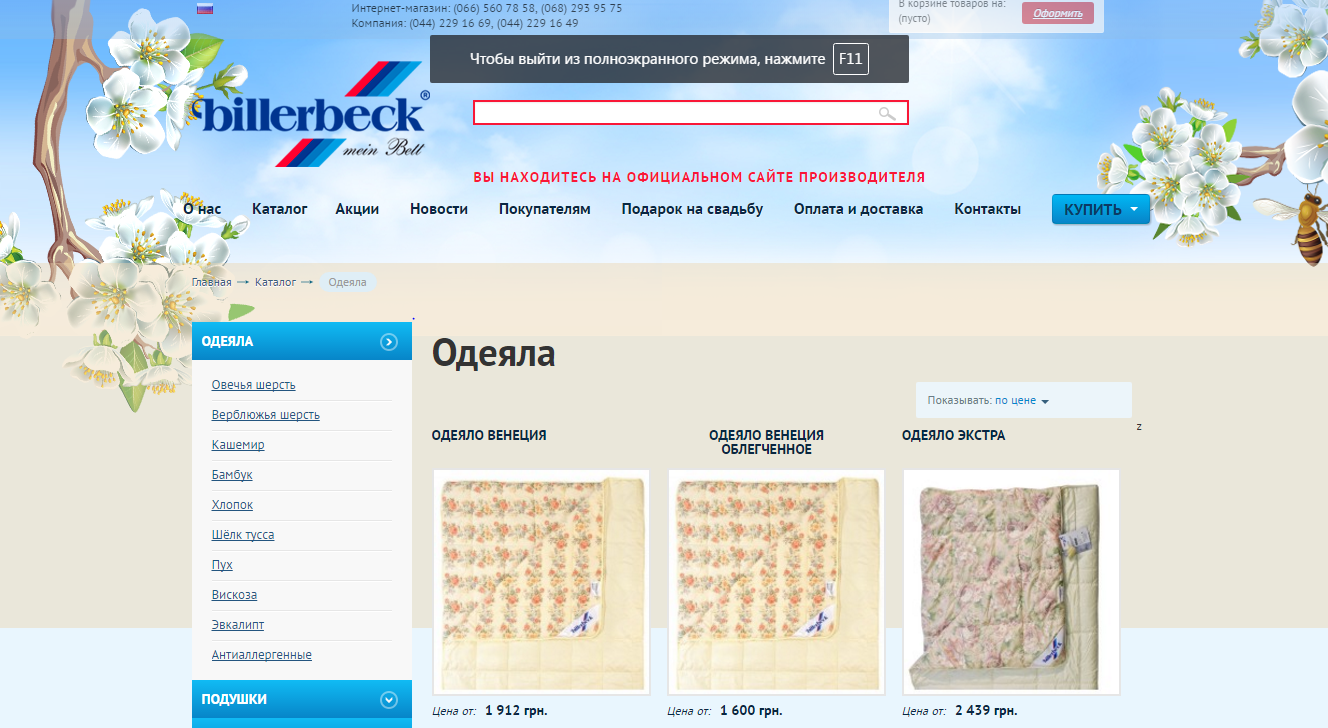1328x728 pixels.
Task: Click the magnifier search icon
Action: coord(886,114)
